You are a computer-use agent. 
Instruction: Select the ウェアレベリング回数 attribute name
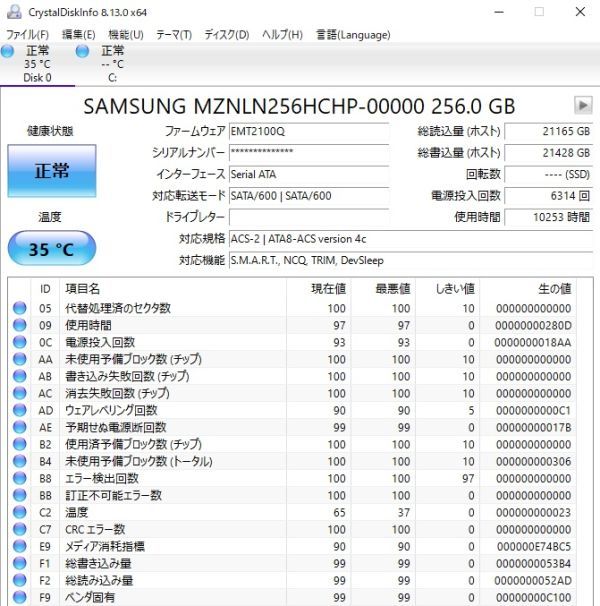point(111,410)
